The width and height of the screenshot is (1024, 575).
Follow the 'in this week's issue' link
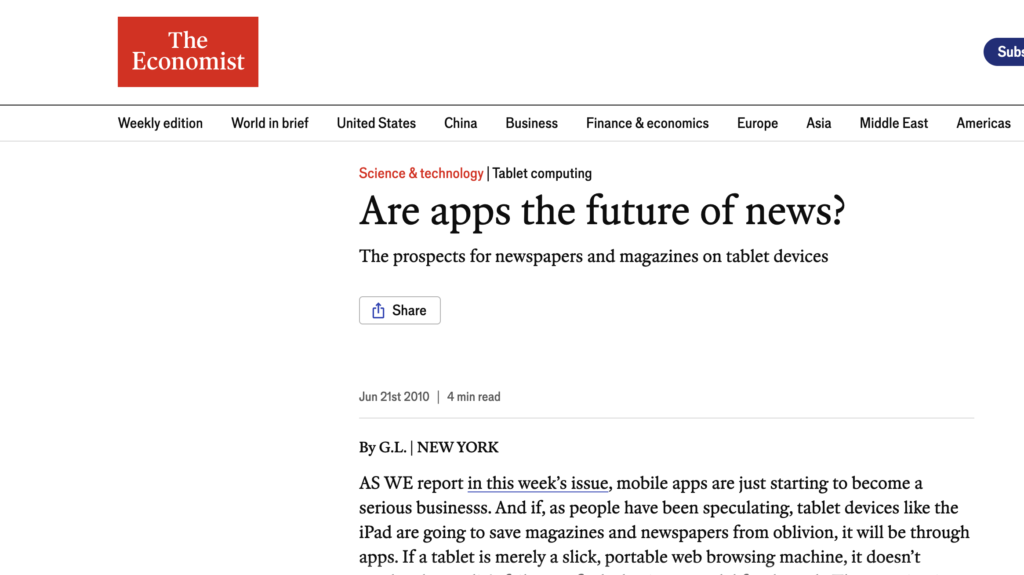tap(537, 483)
